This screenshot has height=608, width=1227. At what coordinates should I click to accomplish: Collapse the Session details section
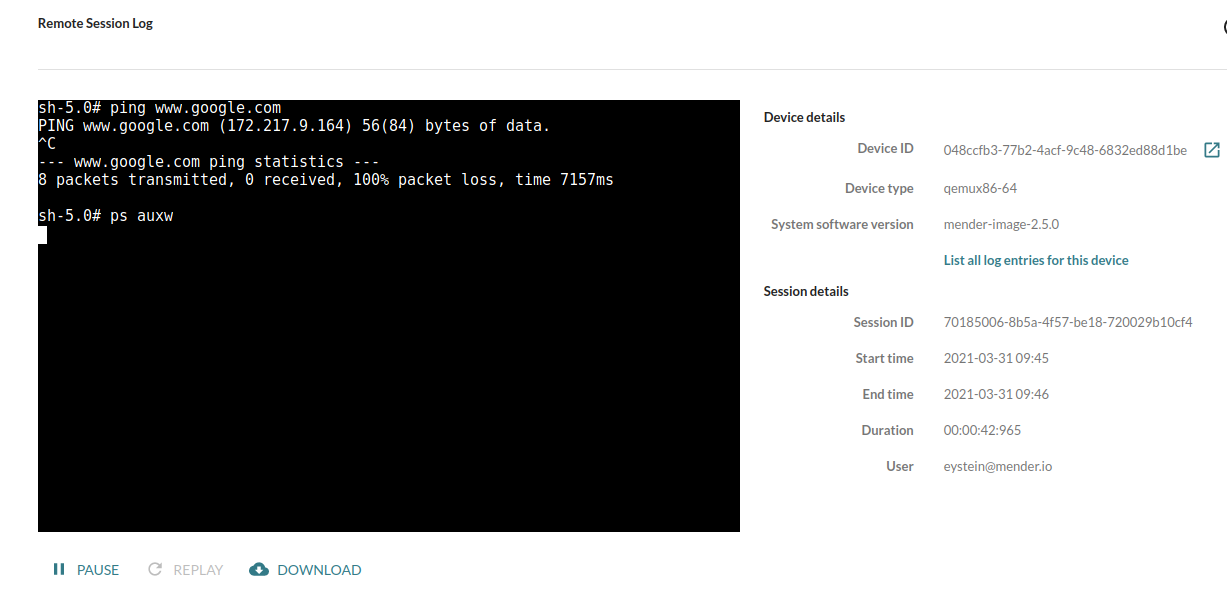pyautogui.click(x=806, y=291)
